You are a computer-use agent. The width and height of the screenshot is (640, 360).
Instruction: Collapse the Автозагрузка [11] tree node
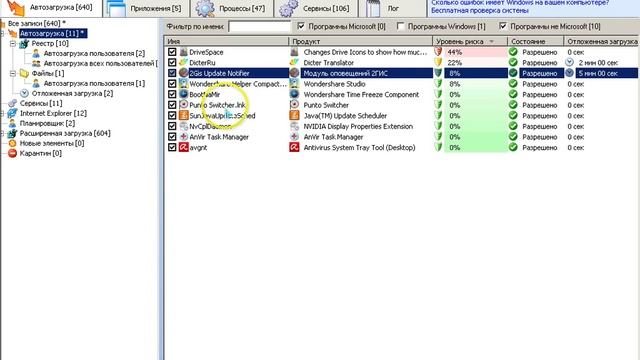(x=2, y=33)
